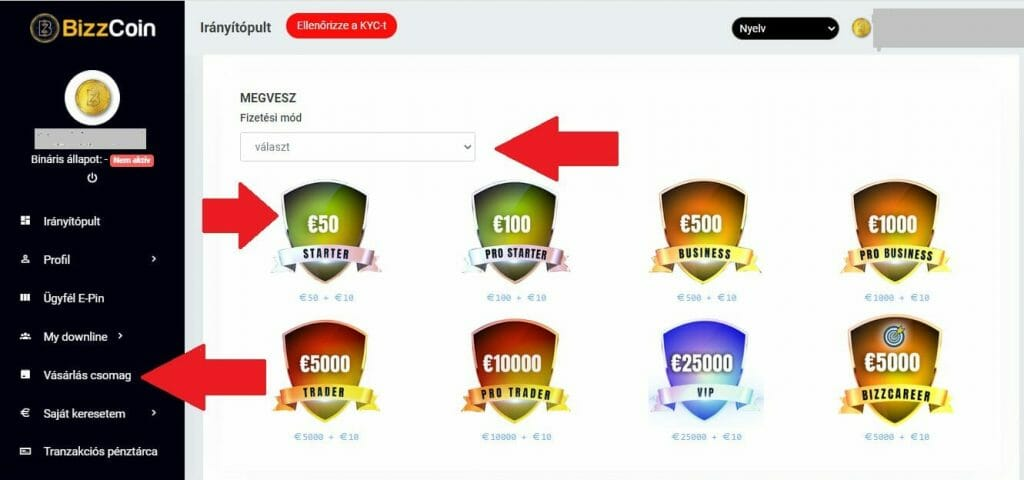Open the Nyelv language dropdown
The image size is (1024, 480).
click(x=785, y=29)
